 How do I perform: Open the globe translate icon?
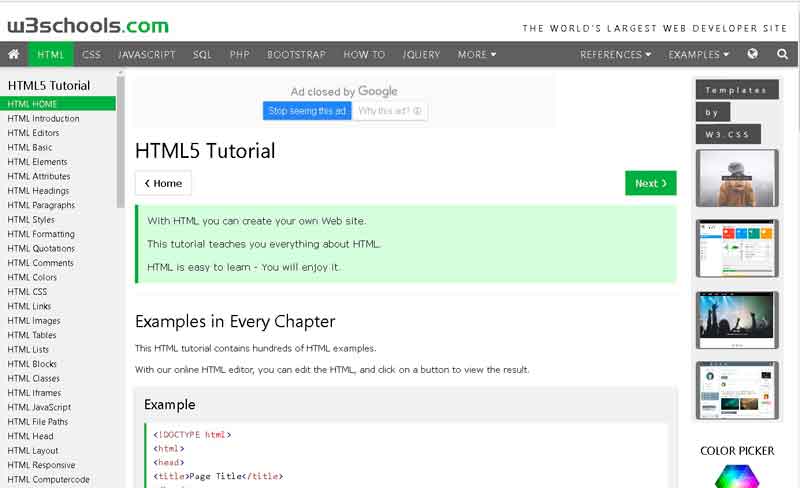click(x=752, y=54)
